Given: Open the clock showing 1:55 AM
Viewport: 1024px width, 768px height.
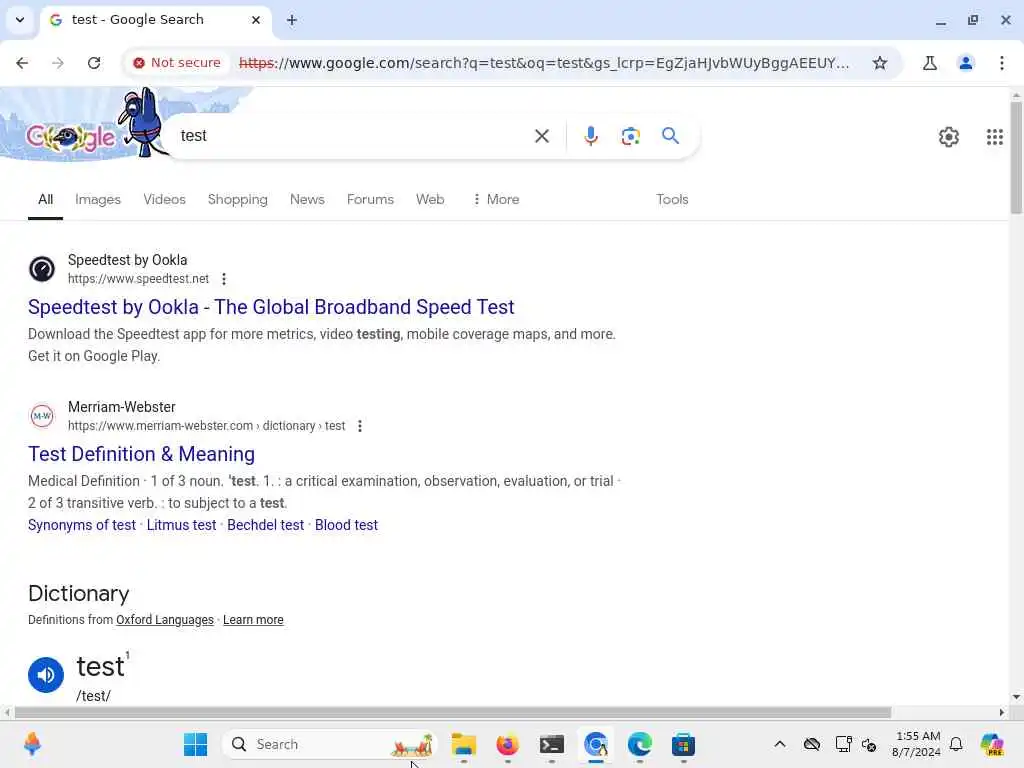Looking at the screenshot, I should pos(917,744).
